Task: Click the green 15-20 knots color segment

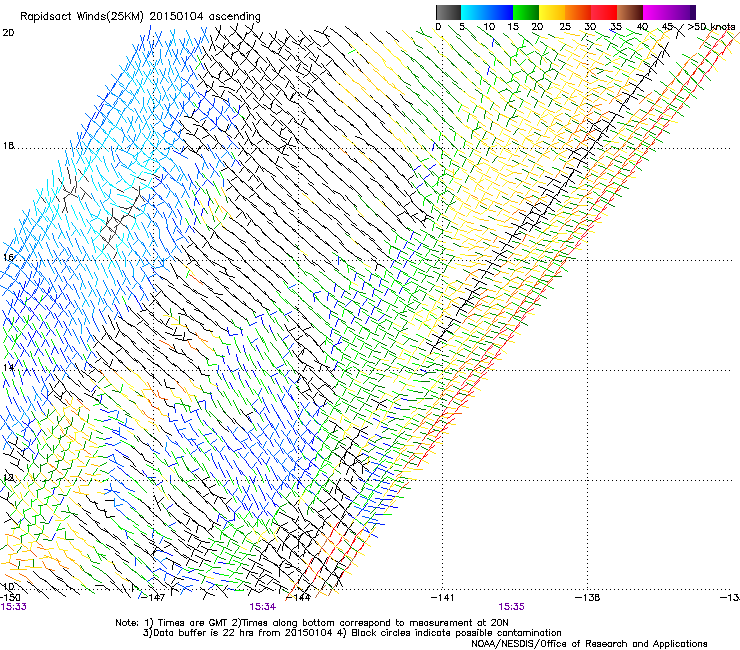Action: 526,12
